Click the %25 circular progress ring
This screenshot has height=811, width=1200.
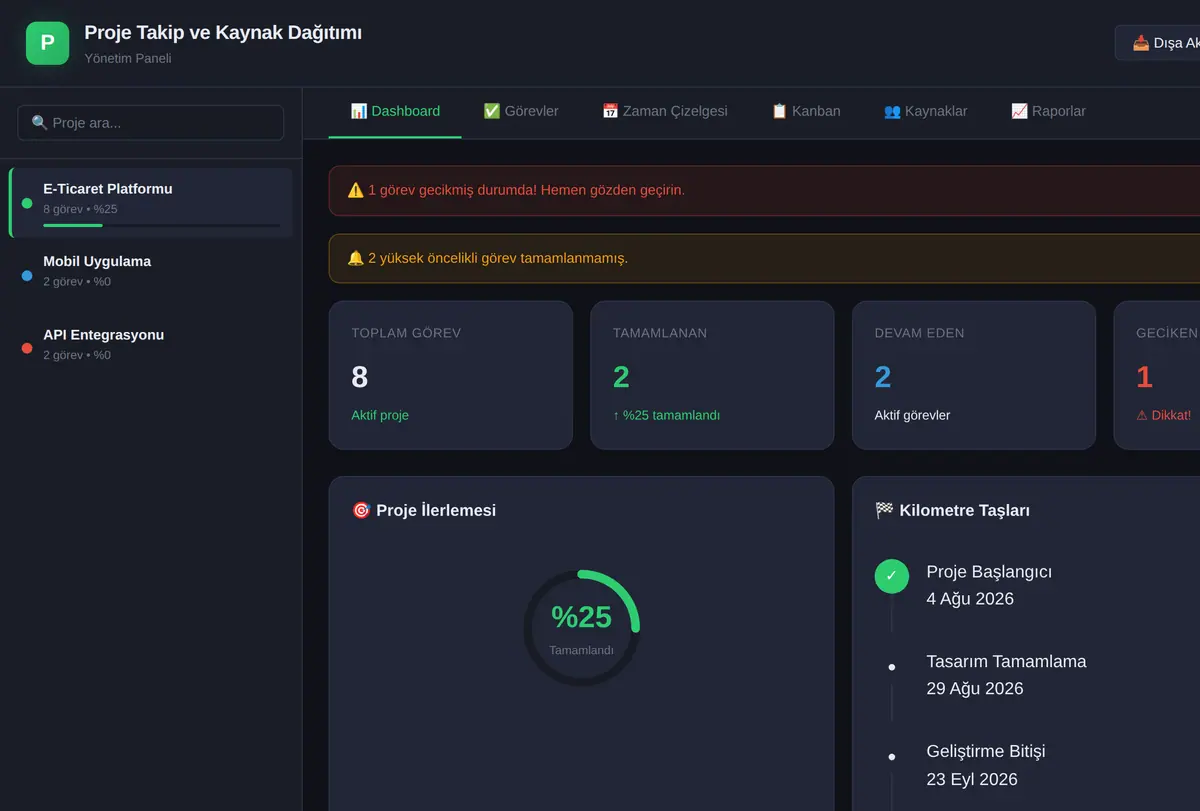tap(582, 628)
